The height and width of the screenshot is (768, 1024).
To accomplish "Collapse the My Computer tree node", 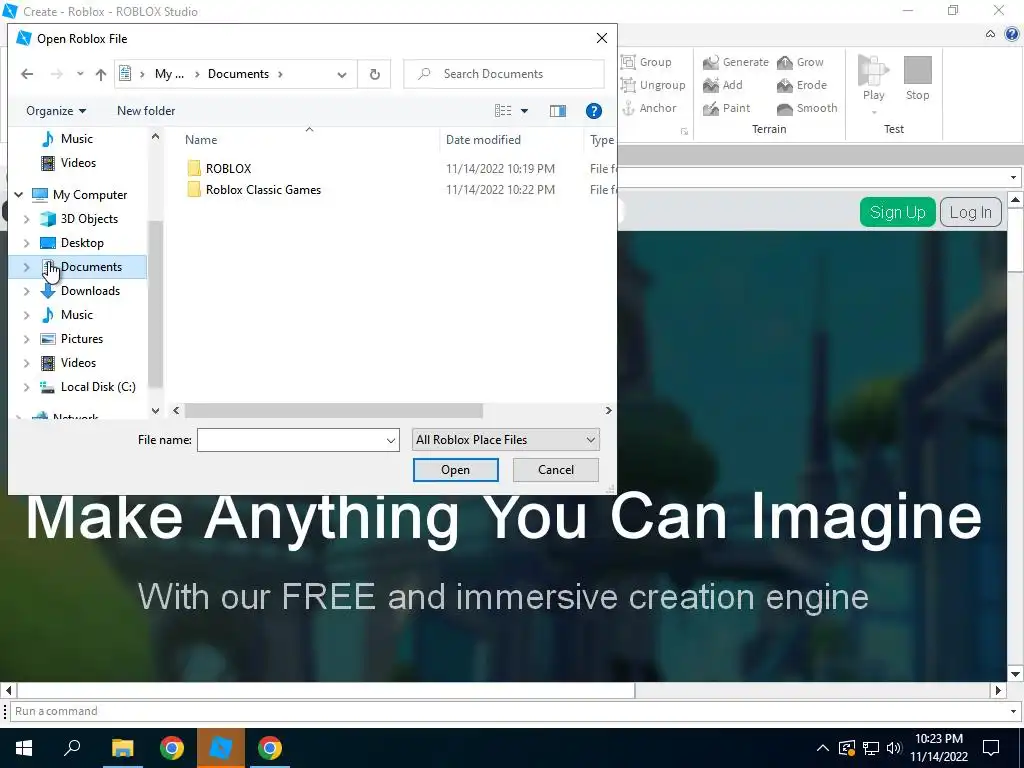I will 19,195.
